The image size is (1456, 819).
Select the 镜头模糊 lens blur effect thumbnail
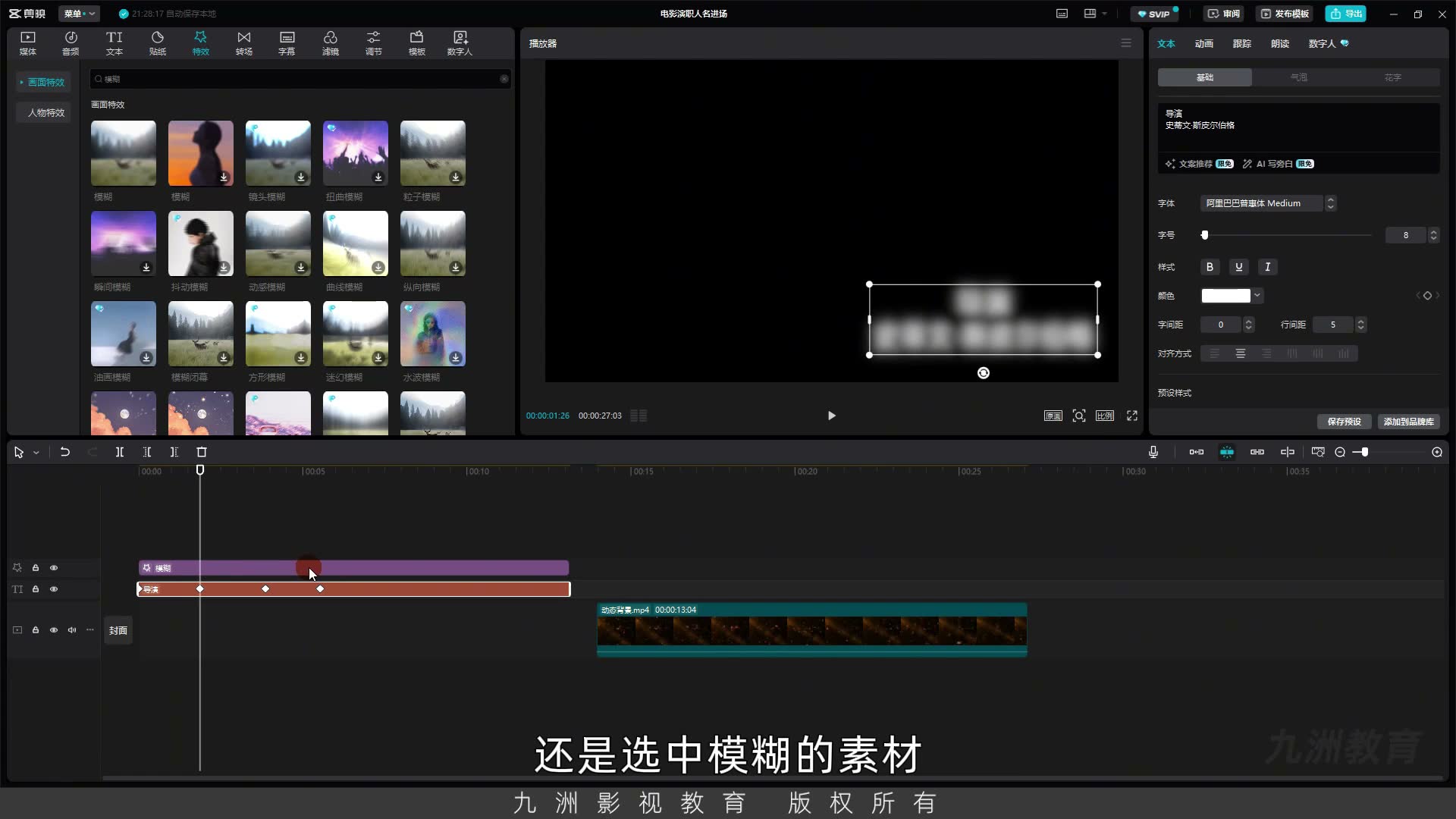pyautogui.click(x=278, y=153)
